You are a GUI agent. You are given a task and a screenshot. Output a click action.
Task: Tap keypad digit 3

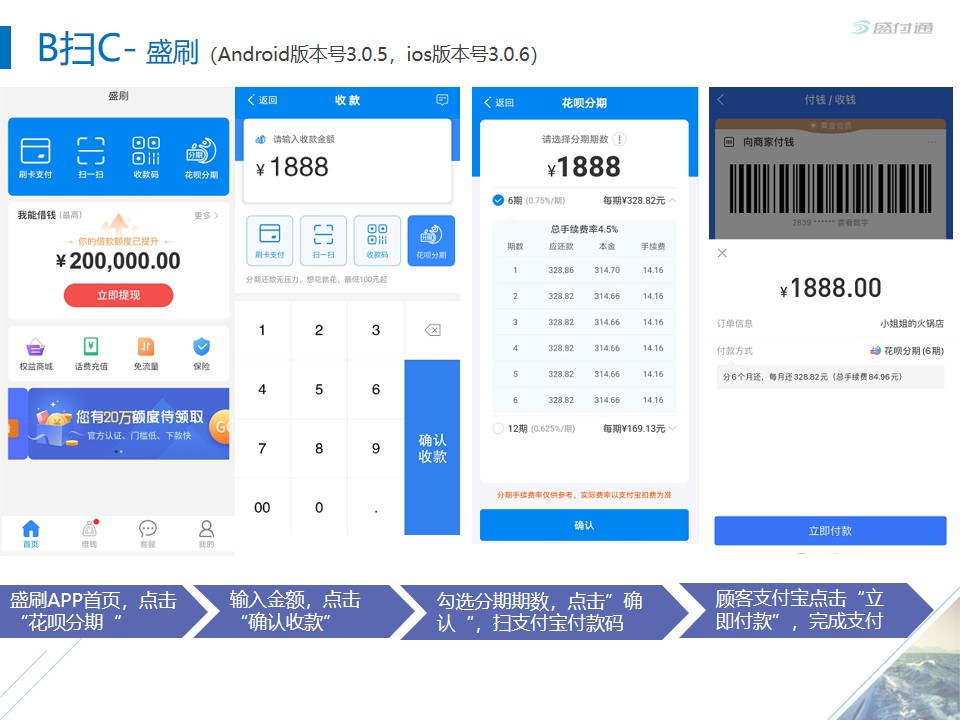376,330
